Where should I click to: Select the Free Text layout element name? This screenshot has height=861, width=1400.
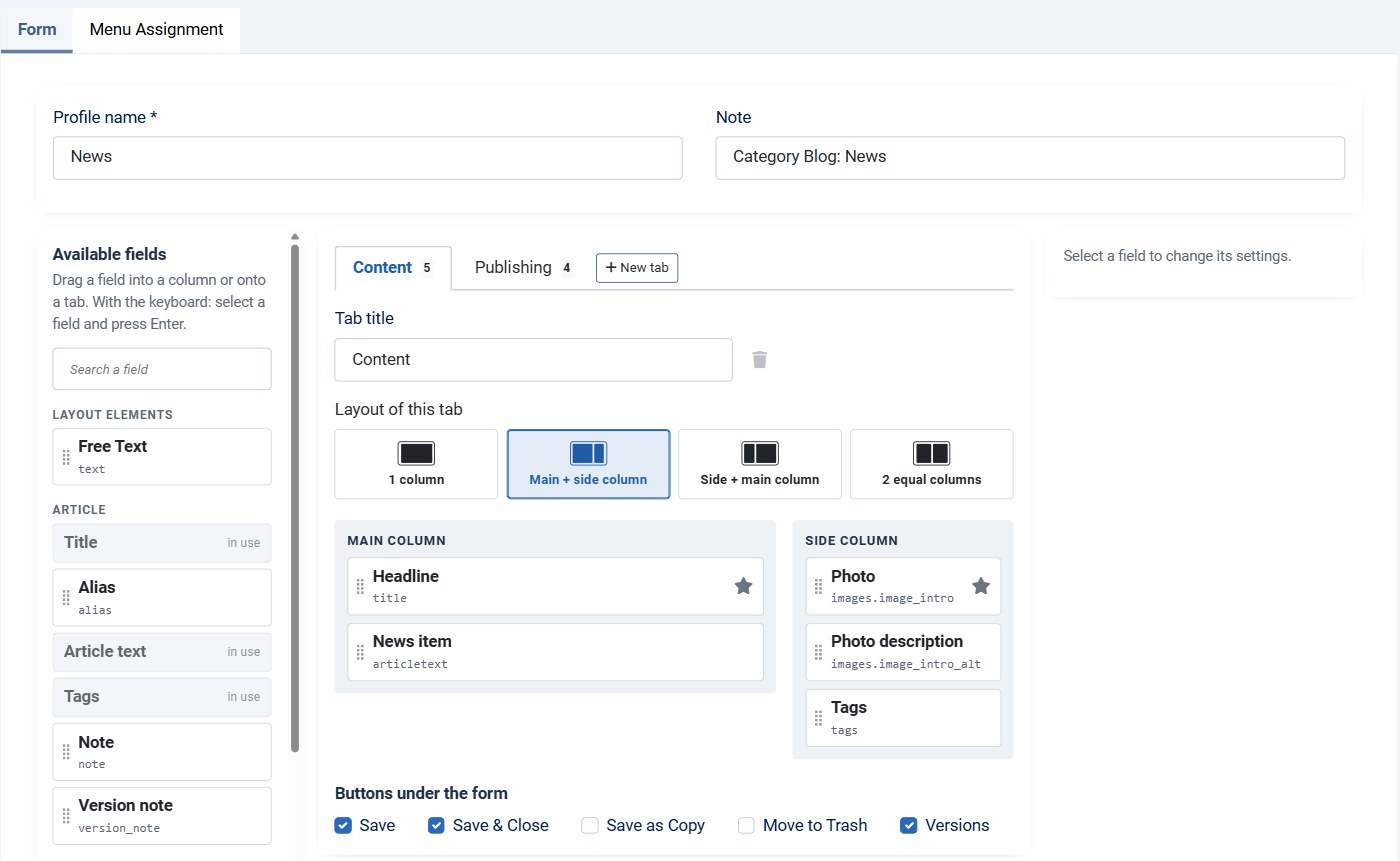113,446
